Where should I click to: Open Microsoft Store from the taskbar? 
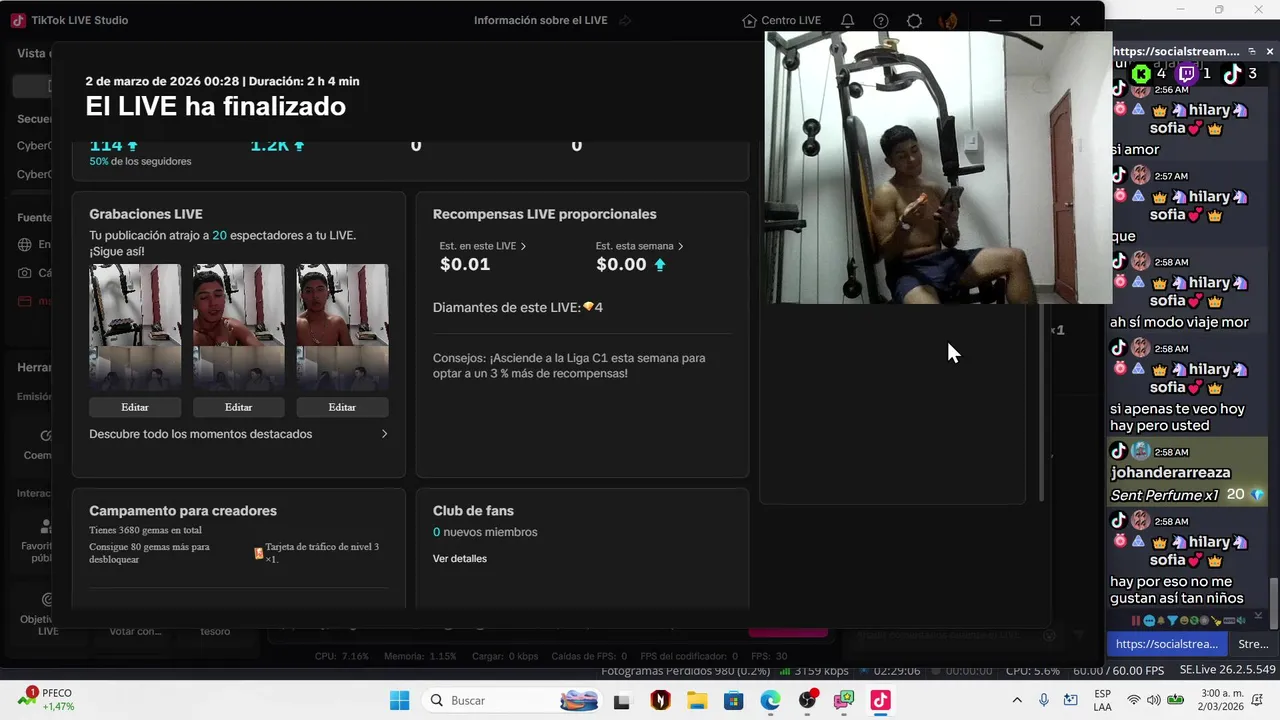(733, 701)
